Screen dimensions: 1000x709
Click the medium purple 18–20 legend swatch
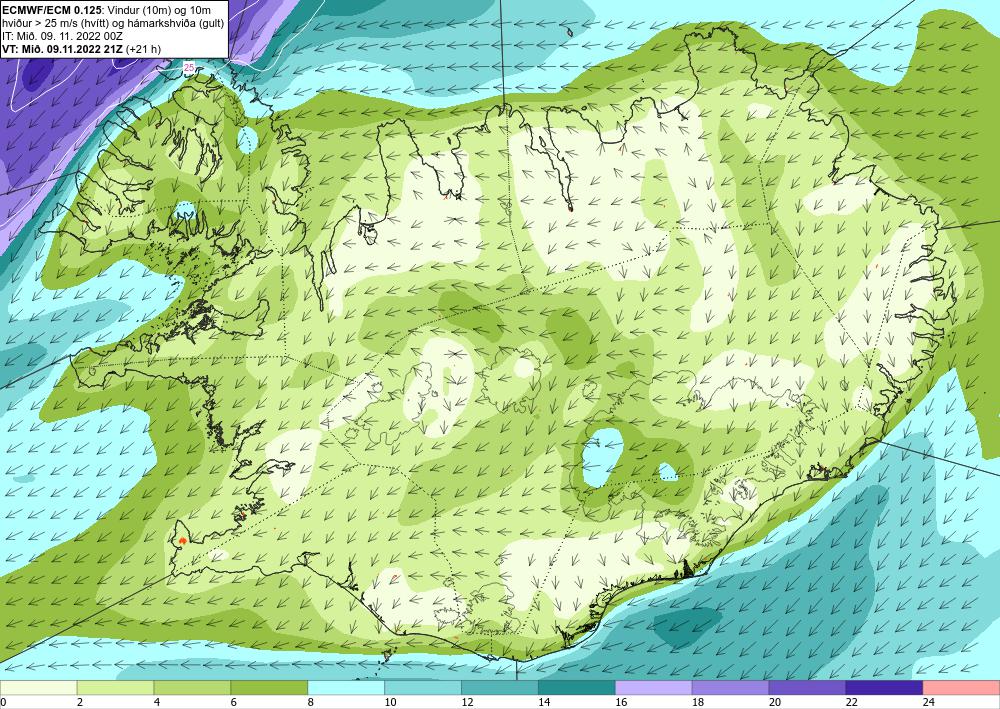tap(730, 688)
